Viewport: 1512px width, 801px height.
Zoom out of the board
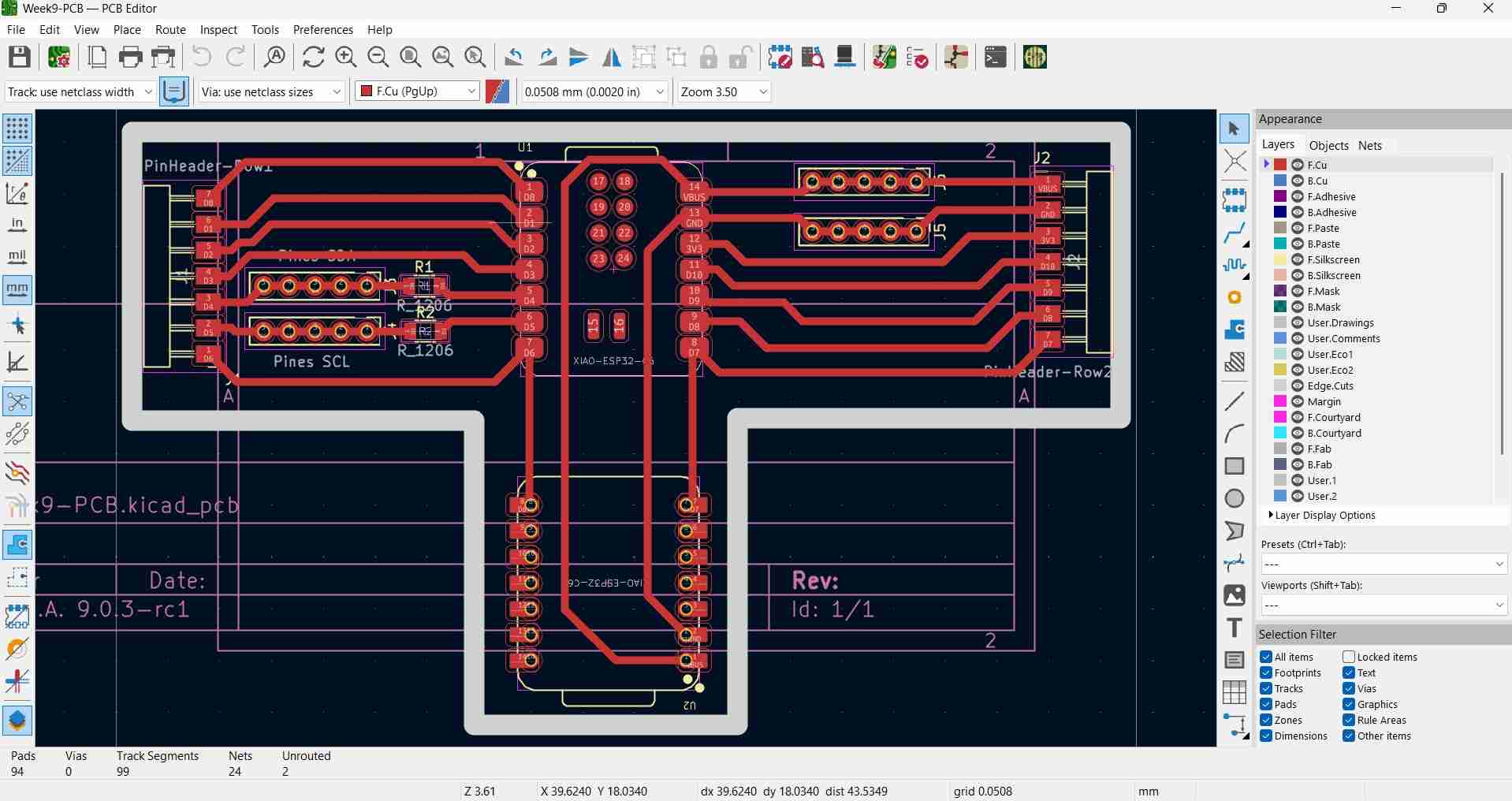click(378, 57)
